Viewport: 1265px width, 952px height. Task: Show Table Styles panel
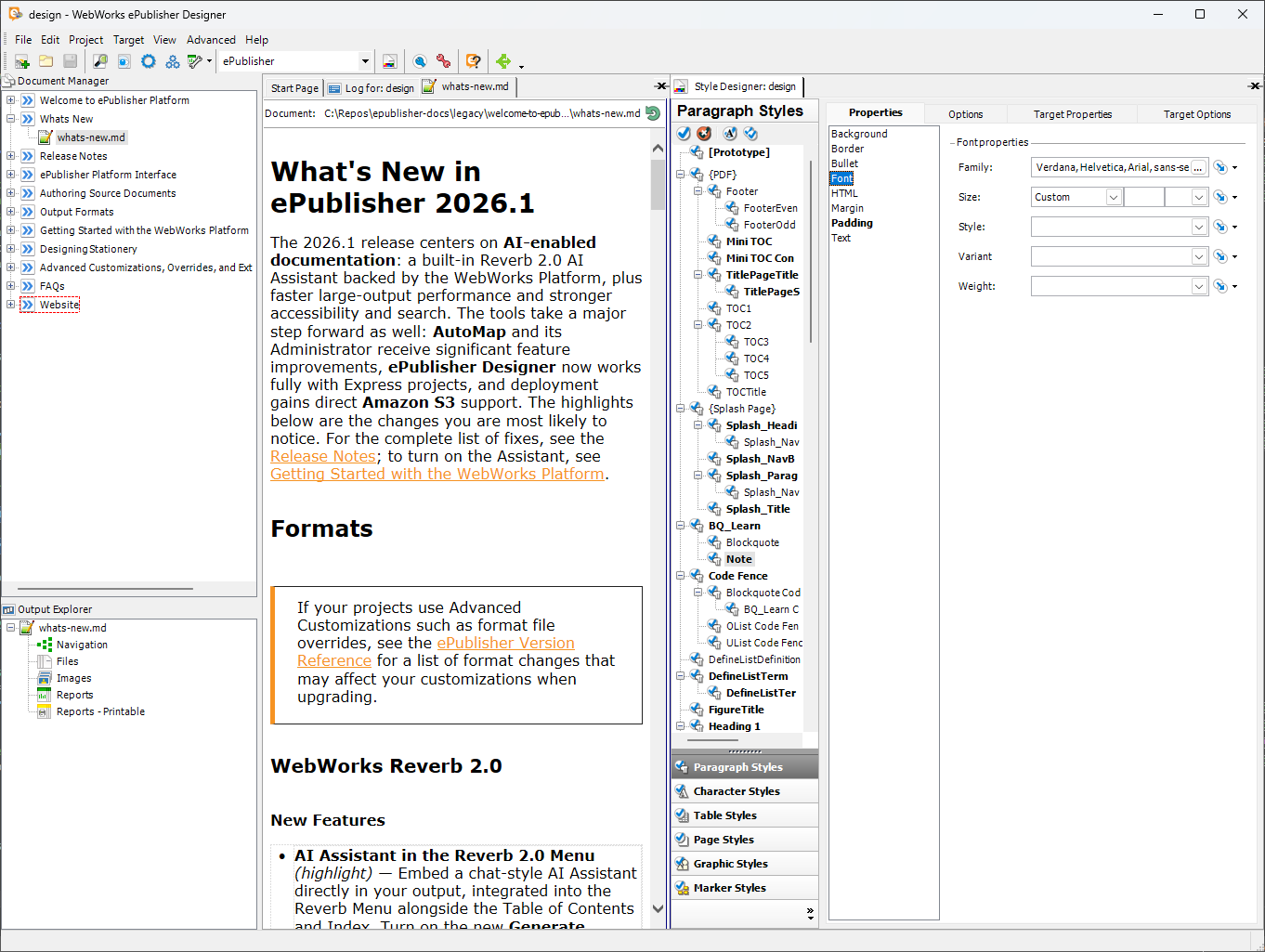pyautogui.click(x=745, y=815)
